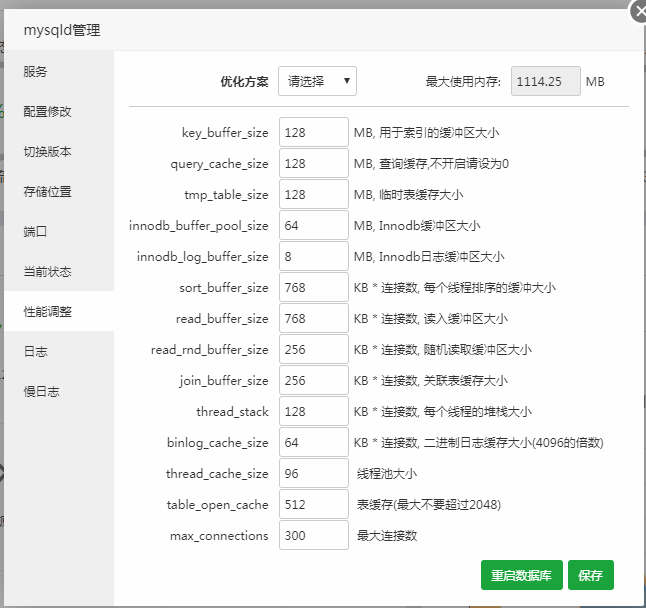646x608 pixels.
Task: Edit innodb_log_buffer_size input field
Action: click(x=314, y=256)
